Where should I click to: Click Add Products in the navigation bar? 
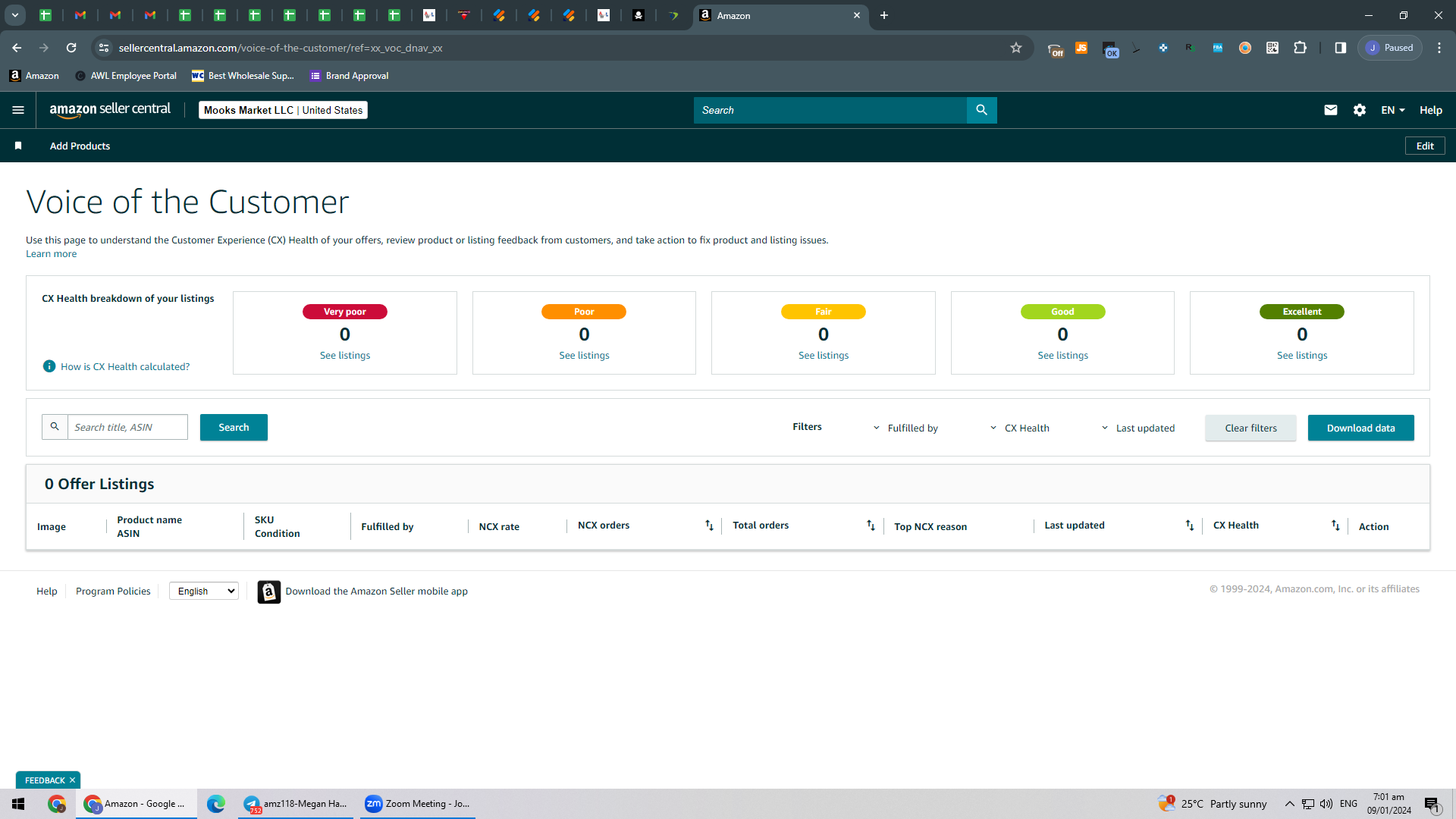[80, 146]
